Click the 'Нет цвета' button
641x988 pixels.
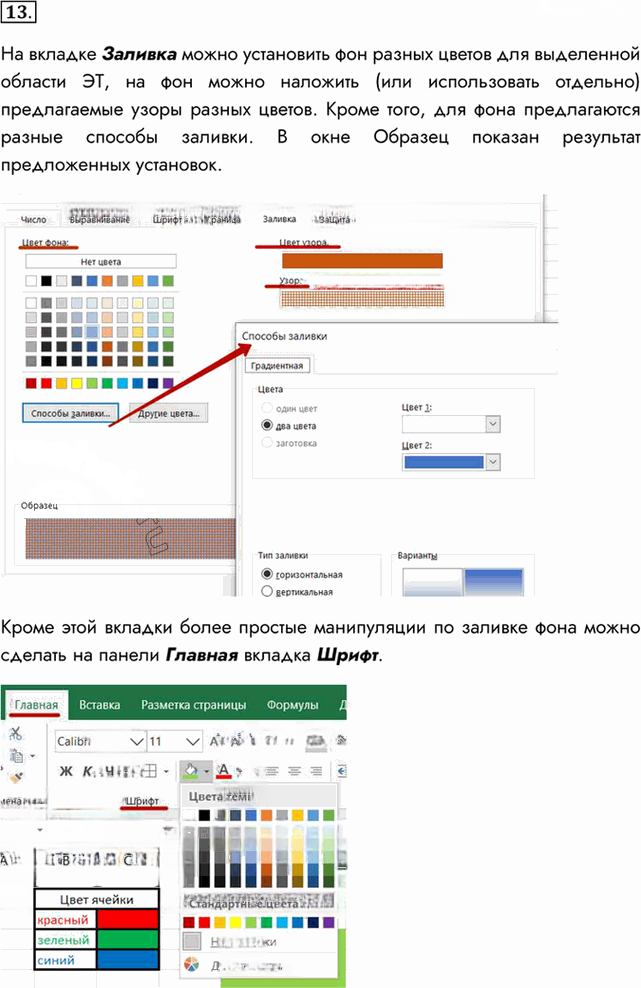(101, 261)
